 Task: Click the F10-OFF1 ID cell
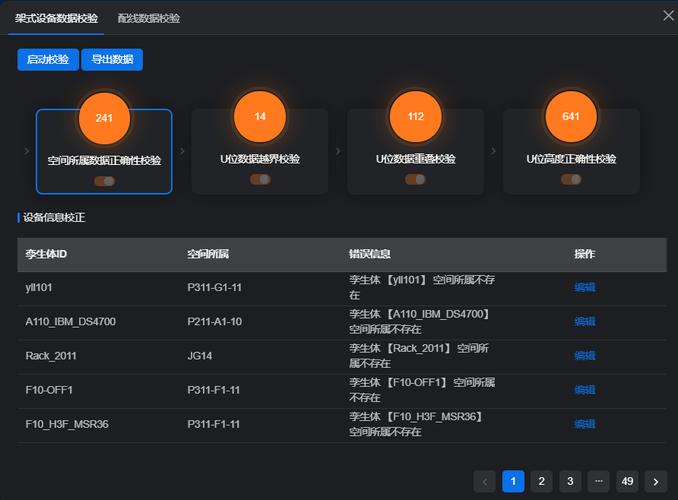tap(49, 390)
